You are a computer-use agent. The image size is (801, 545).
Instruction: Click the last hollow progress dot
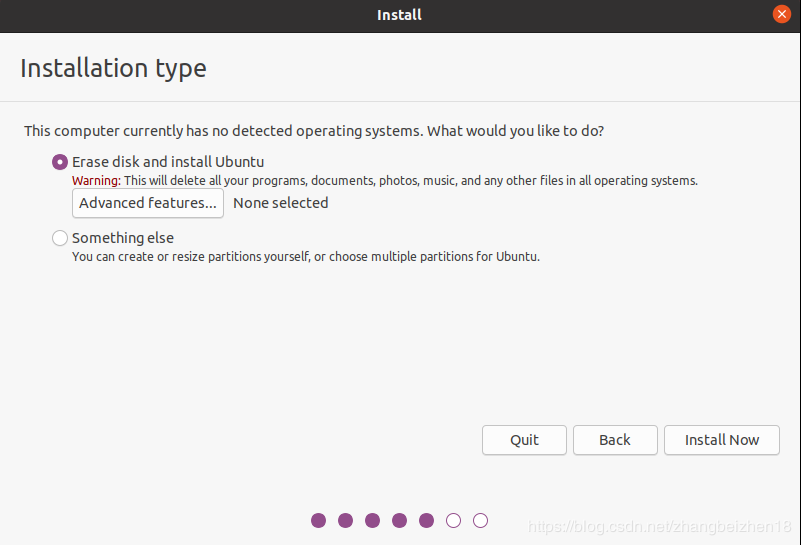[481, 520]
